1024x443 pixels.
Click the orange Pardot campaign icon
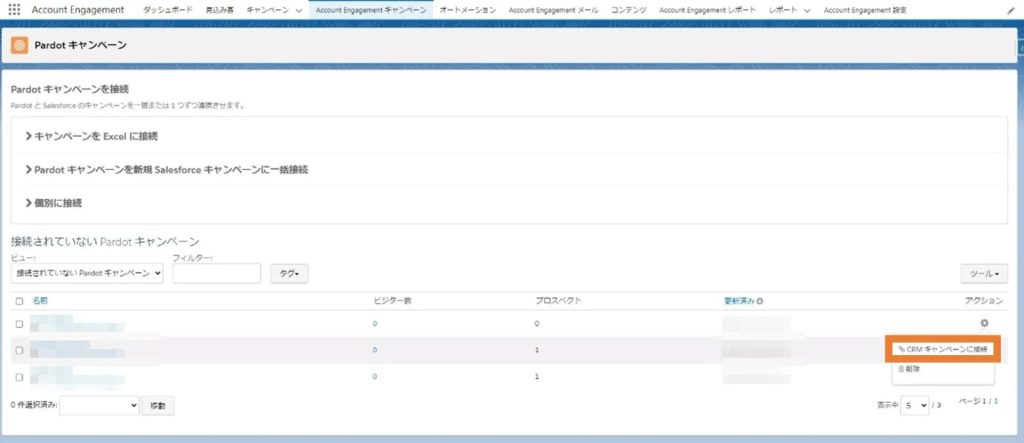(x=20, y=46)
